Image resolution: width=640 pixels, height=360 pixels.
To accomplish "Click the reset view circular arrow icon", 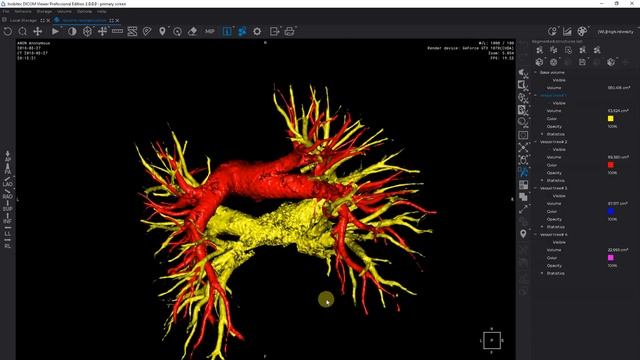I will click(7, 31).
